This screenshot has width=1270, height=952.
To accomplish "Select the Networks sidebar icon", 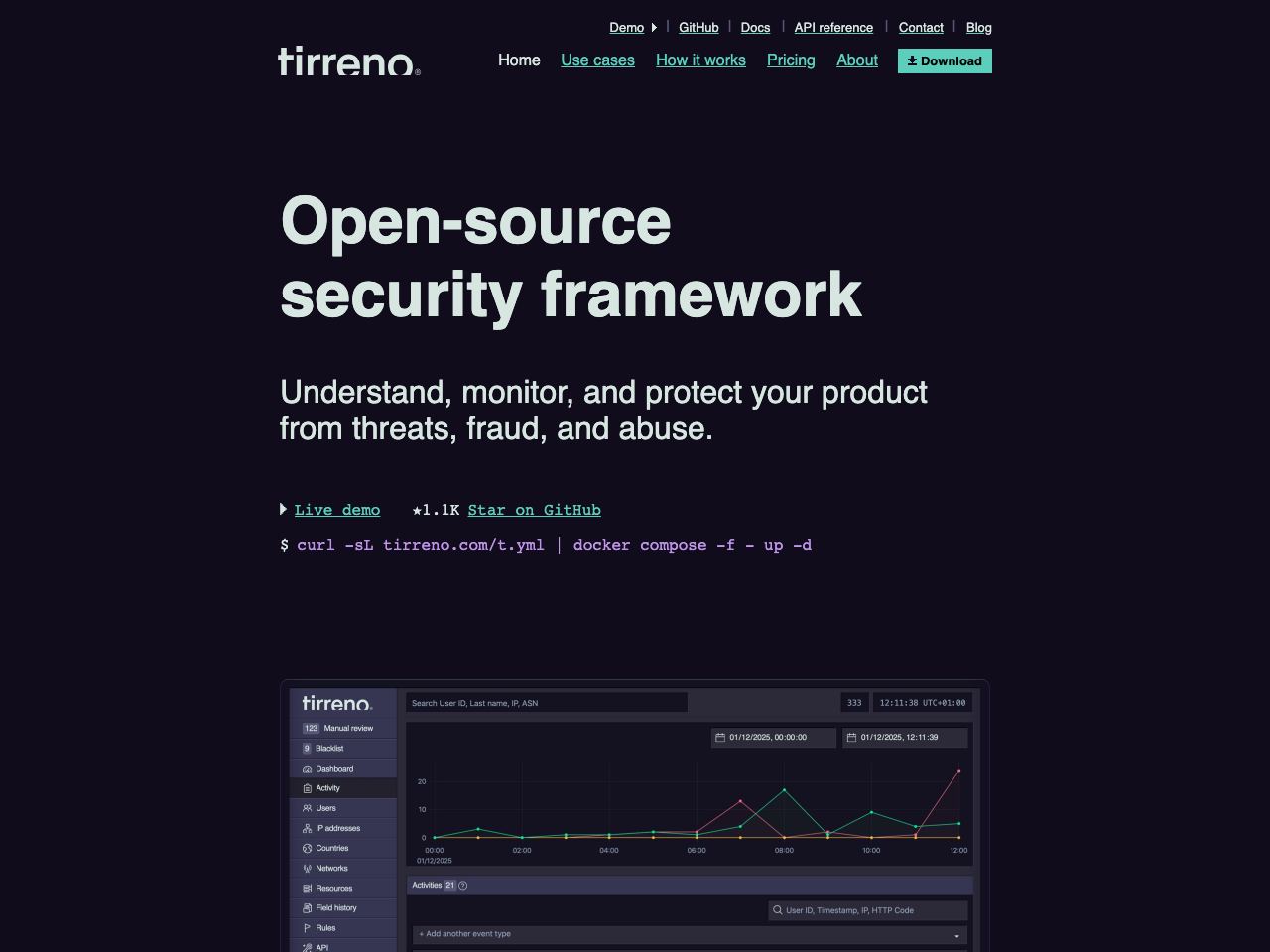I will [306, 868].
